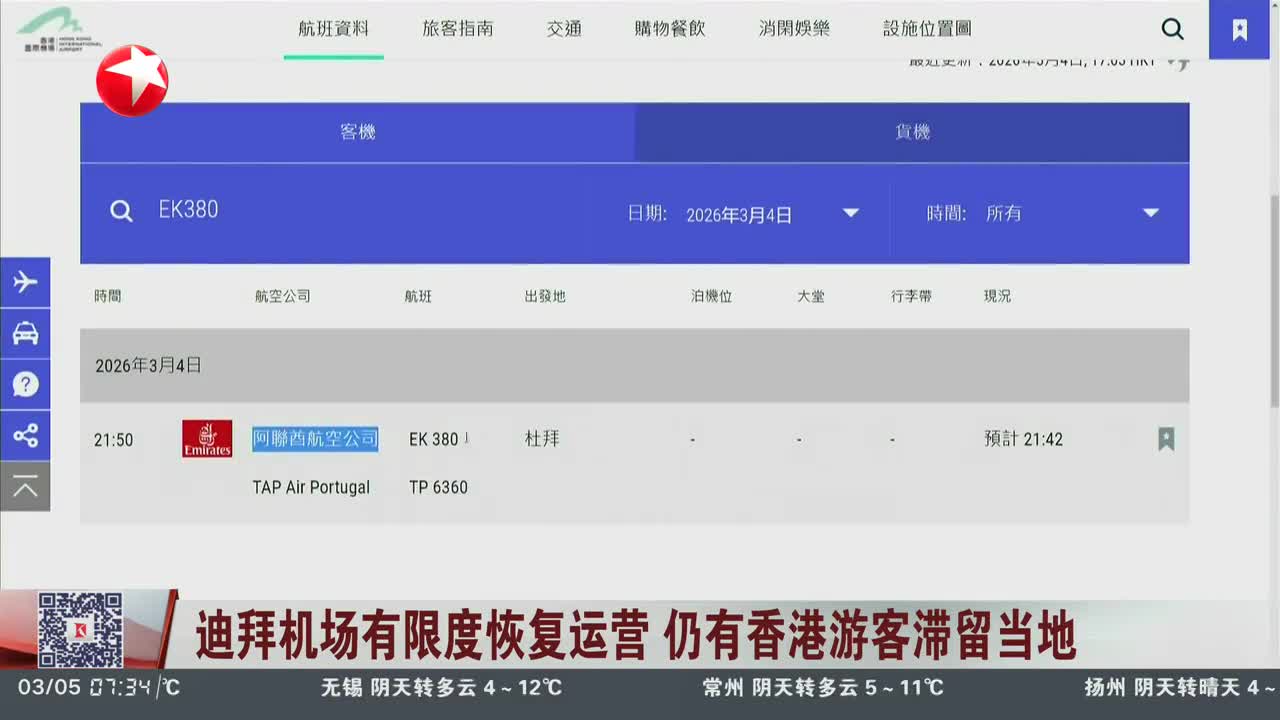Image resolution: width=1280 pixels, height=720 pixels.
Task: Open the taxi transport icon in sidebar
Action: [x=25, y=333]
